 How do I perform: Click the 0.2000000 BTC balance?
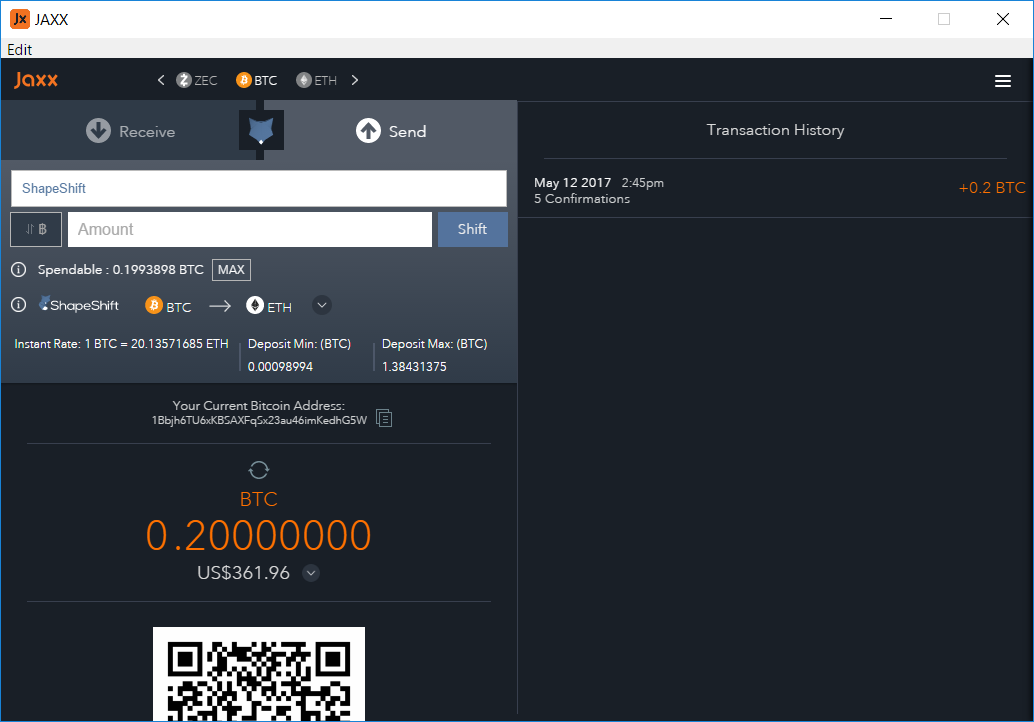click(x=258, y=535)
